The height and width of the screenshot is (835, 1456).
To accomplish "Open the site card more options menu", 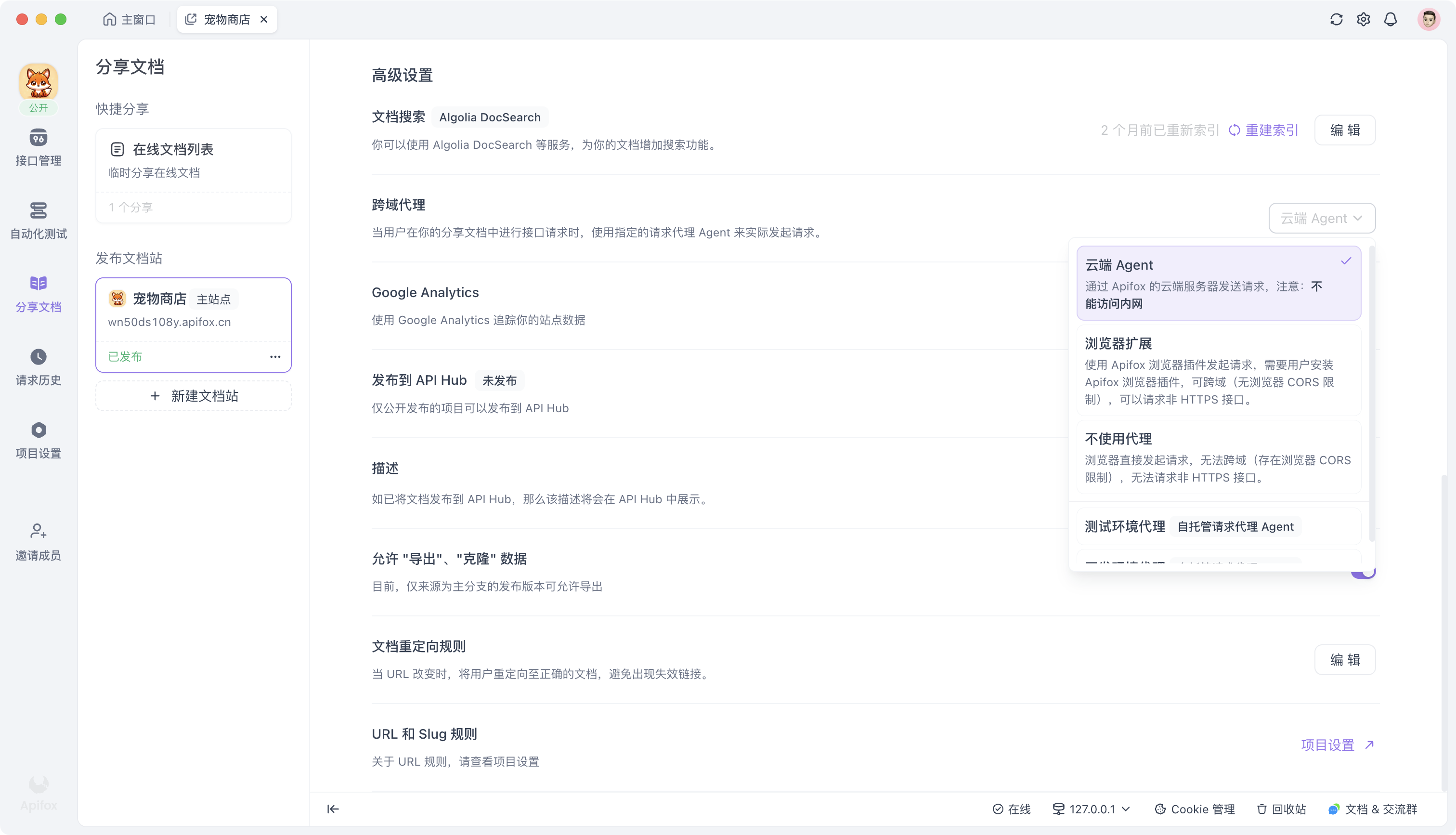I will click(x=276, y=356).
